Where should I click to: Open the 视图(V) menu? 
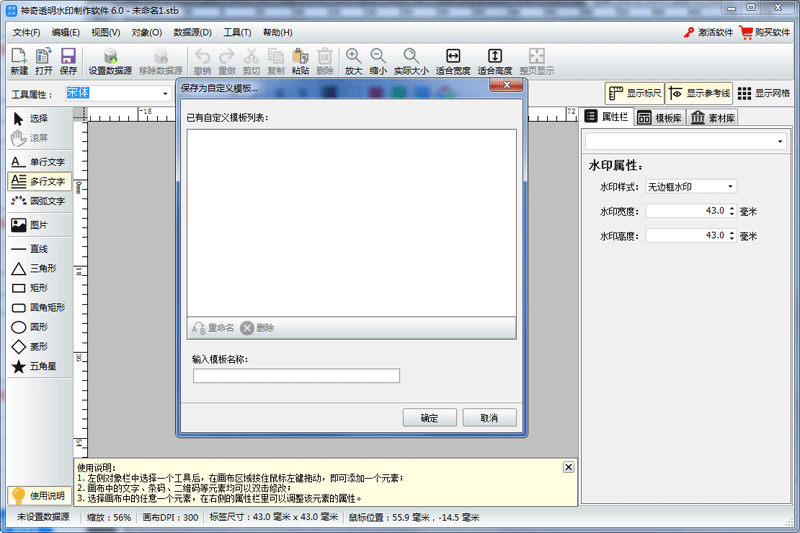(106, 33)
